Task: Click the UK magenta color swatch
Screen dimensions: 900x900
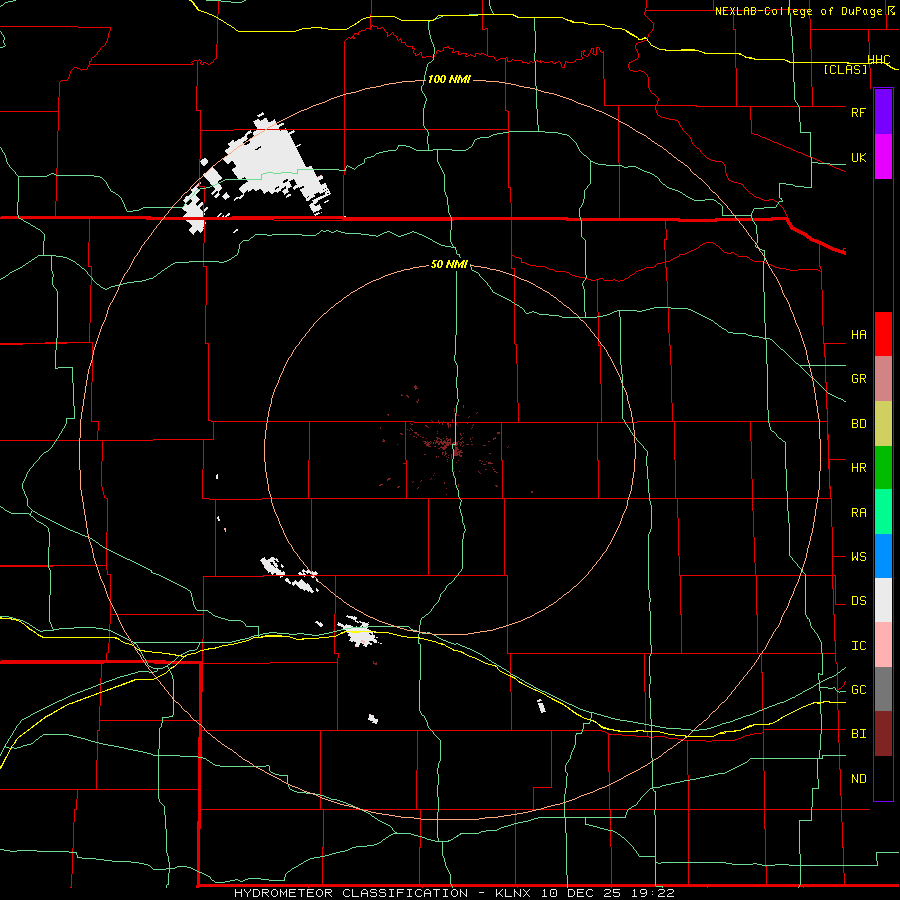Action: coord(883,157)
